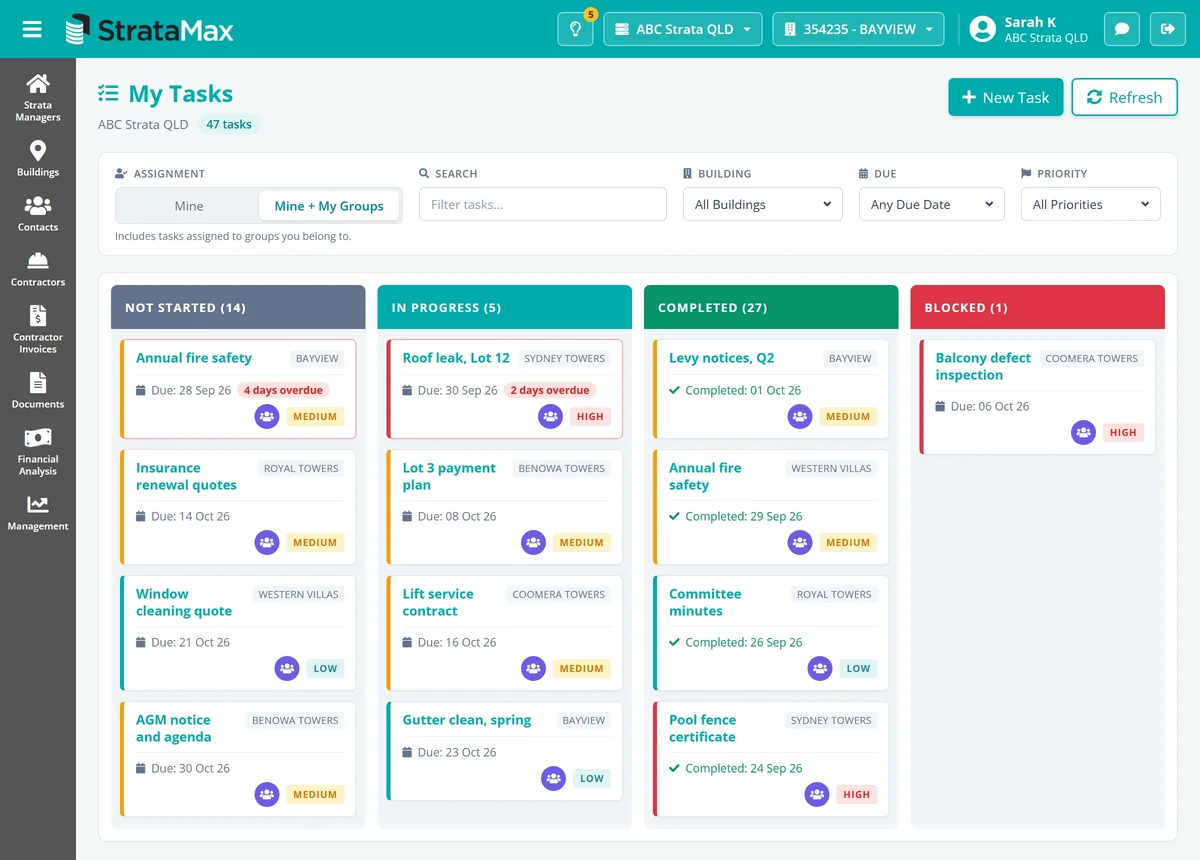1200x860 pixels.
Task: Click MEDIUM priority tag on AGM notice card
Action: (315, 795)
